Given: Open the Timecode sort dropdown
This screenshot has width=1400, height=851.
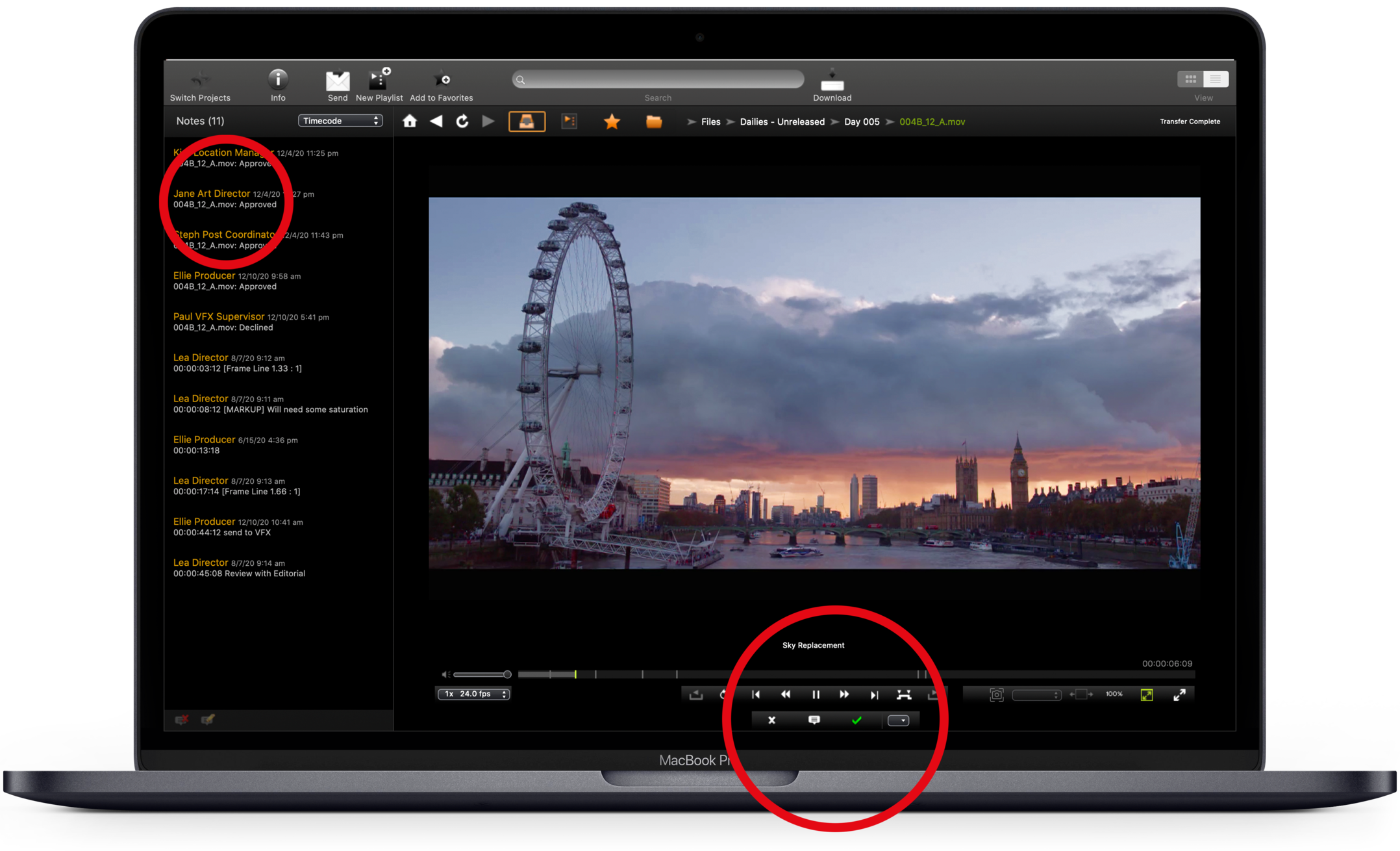Looking at the screenshot, I should (340, 121).
